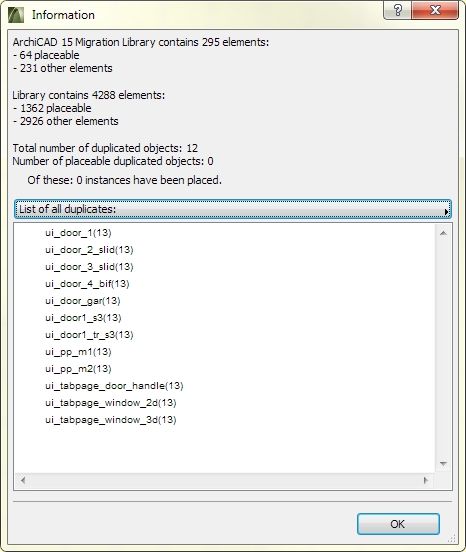The image size is (466, 552).
Task: Select ui_tabpage_door_handle(13) list entry
Action: 114,386
